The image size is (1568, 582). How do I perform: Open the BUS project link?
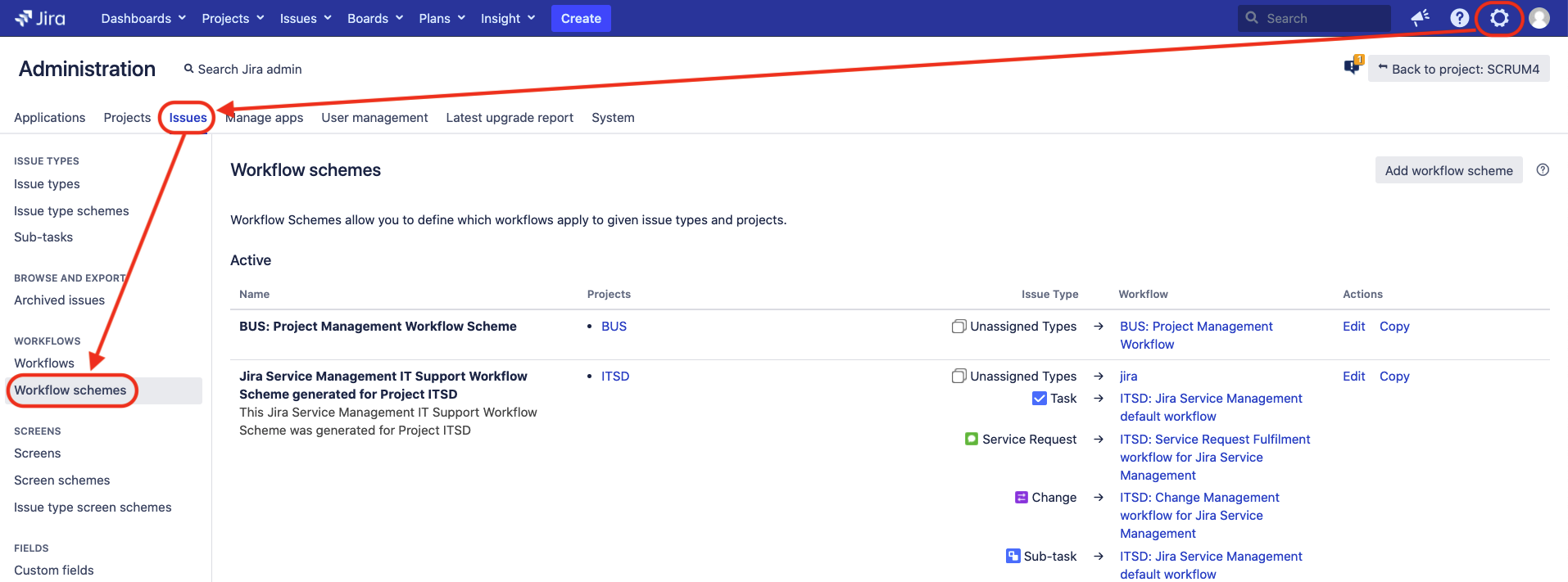pyautogui.click(x=614, y=327)
